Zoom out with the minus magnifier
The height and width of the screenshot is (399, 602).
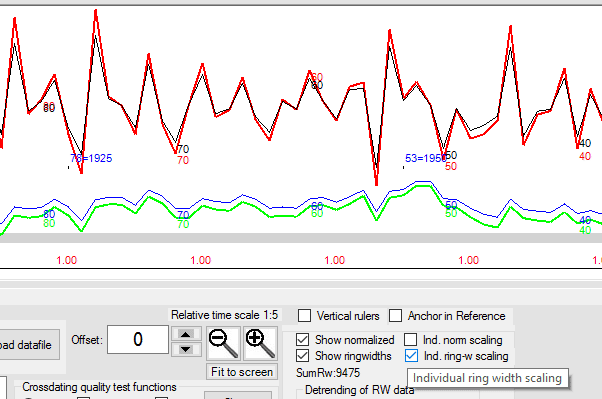point(223,343)
